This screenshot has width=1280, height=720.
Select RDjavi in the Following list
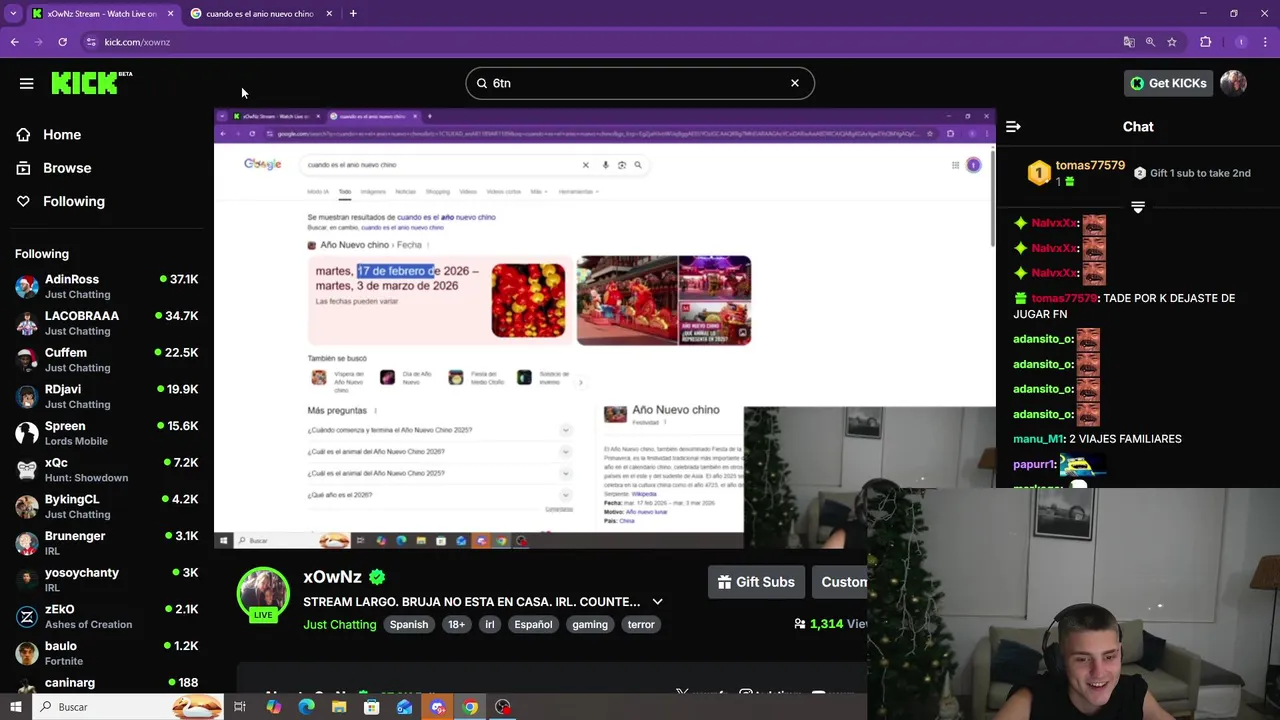coord(107,396)
